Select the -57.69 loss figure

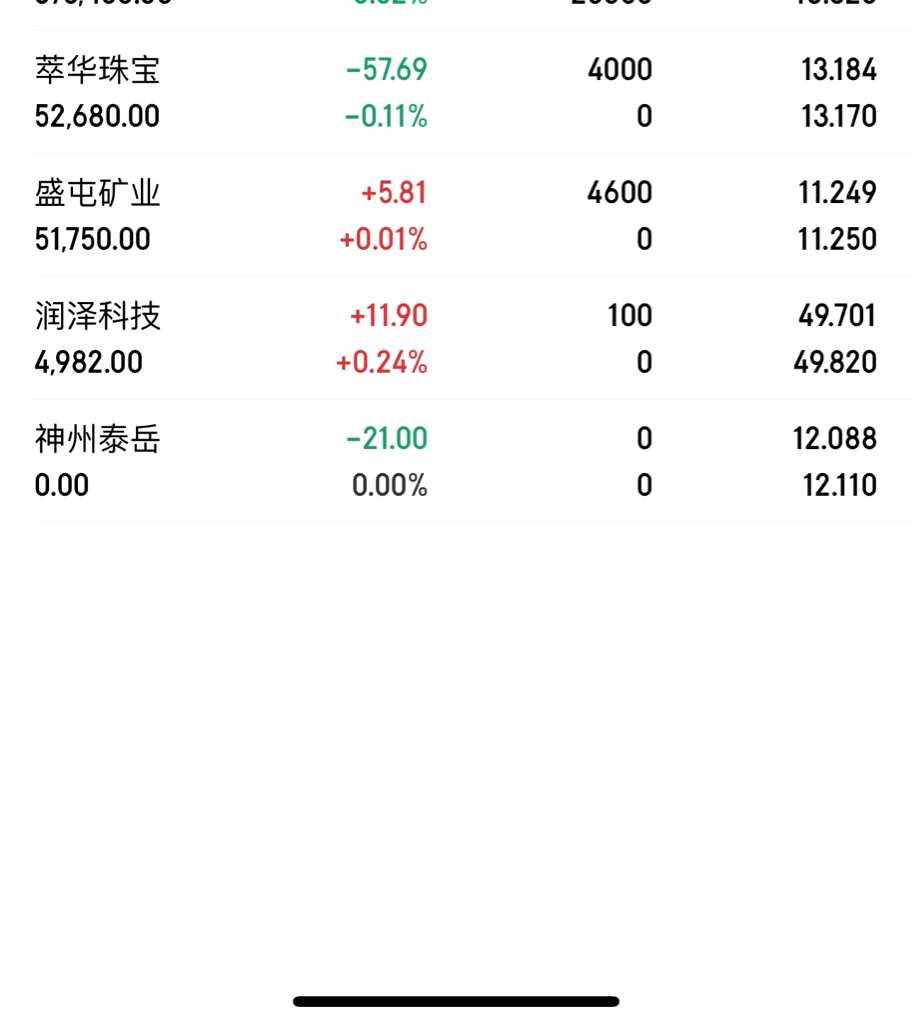pos(386,70)
